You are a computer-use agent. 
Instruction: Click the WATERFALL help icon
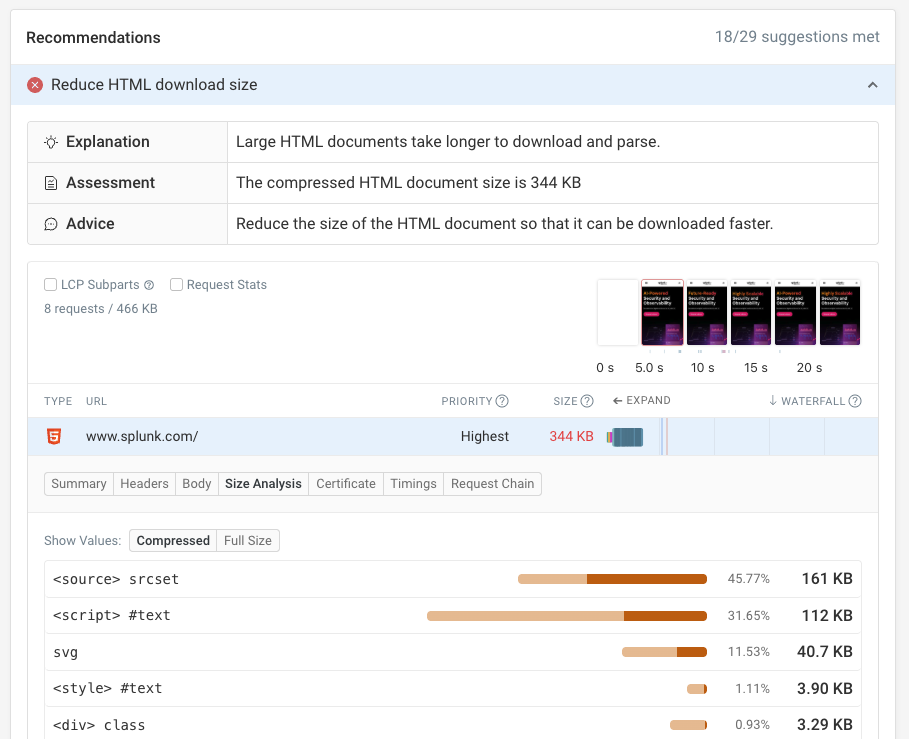[853, 401]
